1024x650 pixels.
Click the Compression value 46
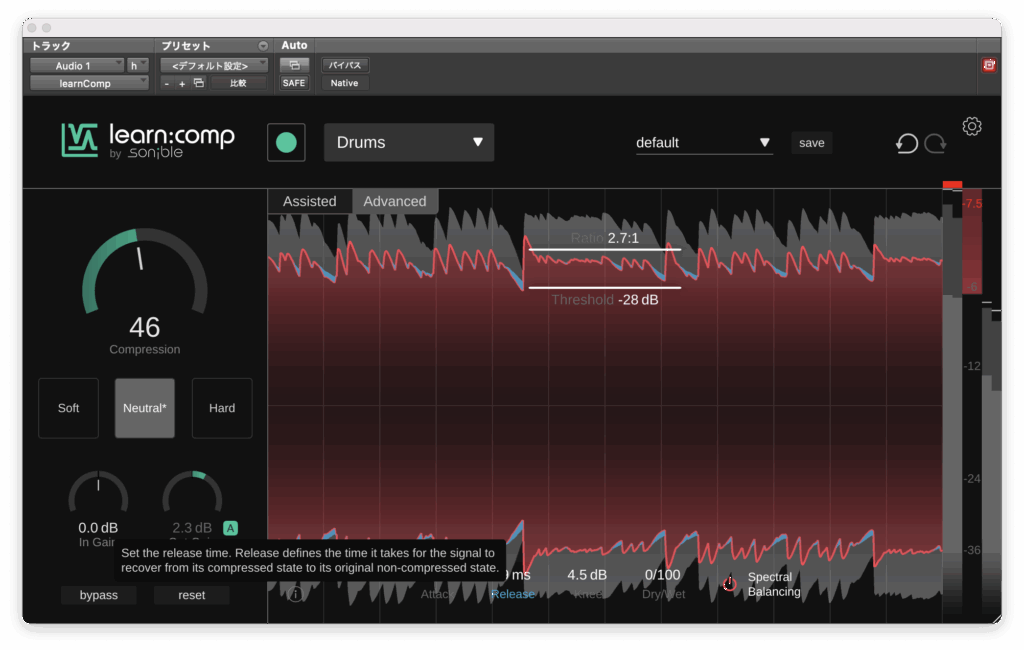point(145,327)
